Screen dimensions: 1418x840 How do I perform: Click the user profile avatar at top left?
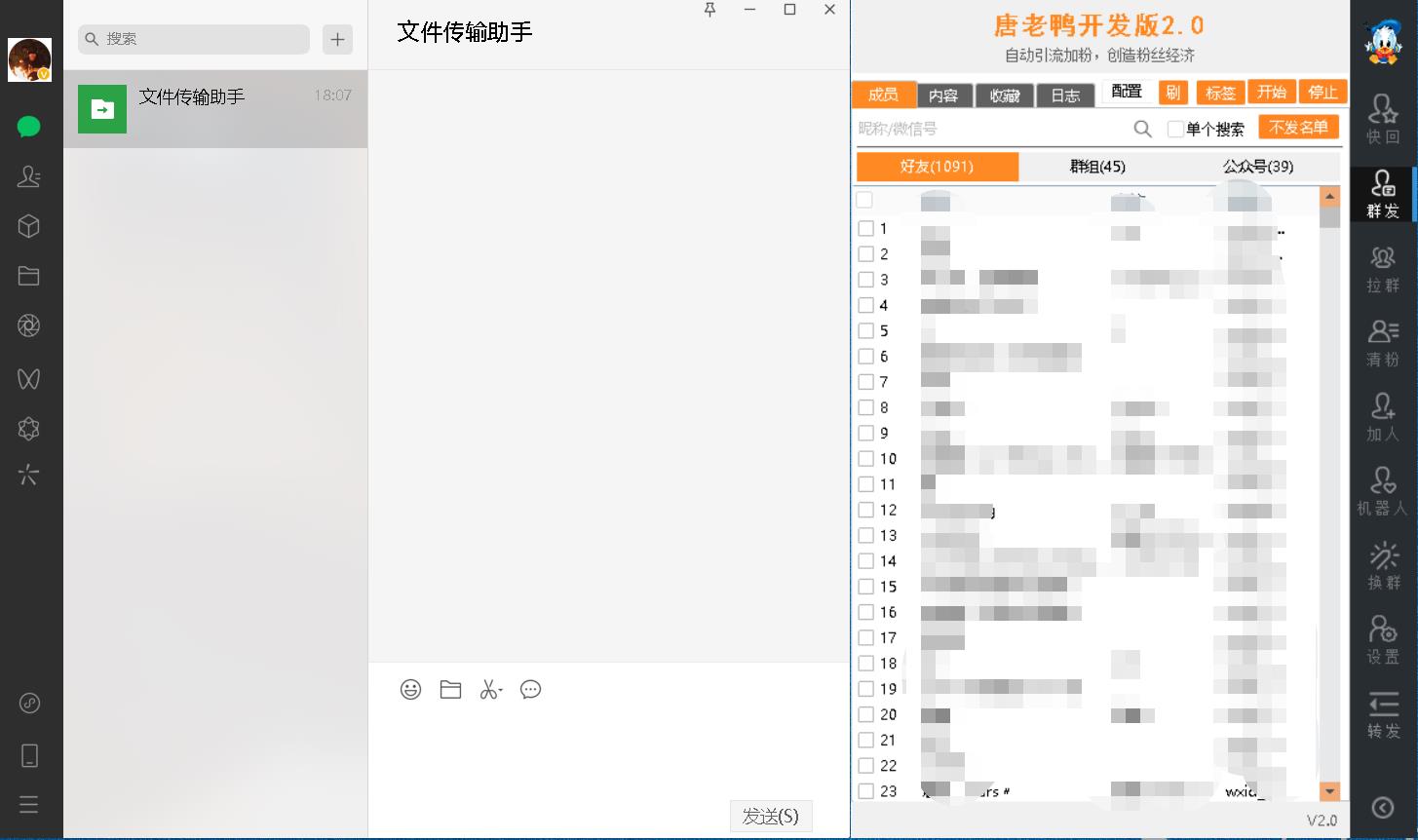[29, 59]
